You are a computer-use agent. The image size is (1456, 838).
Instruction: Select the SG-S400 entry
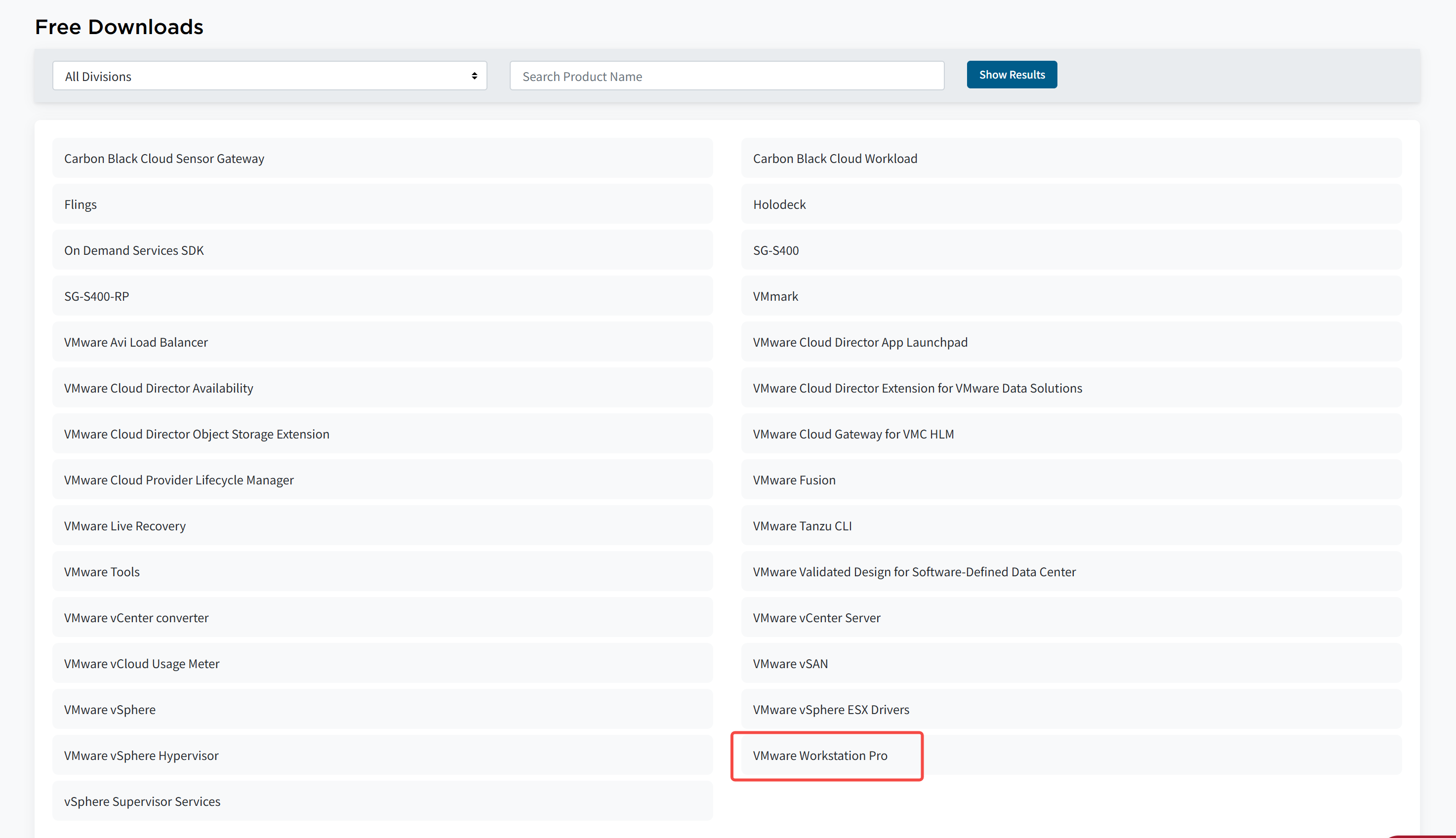(x=1071, y=250)
